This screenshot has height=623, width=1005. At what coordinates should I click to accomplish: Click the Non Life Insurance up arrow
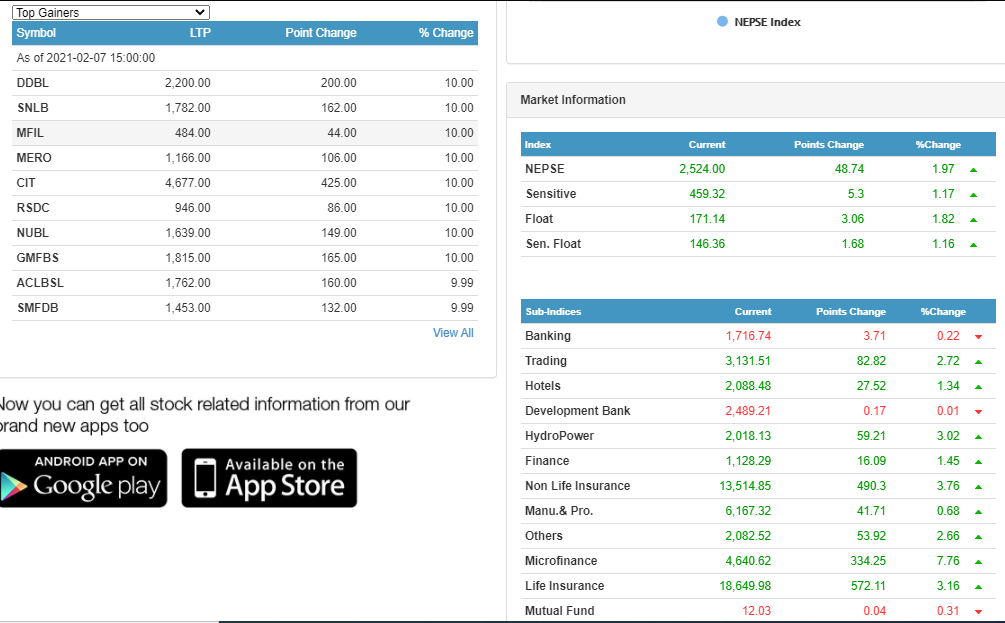pos(979,486)
